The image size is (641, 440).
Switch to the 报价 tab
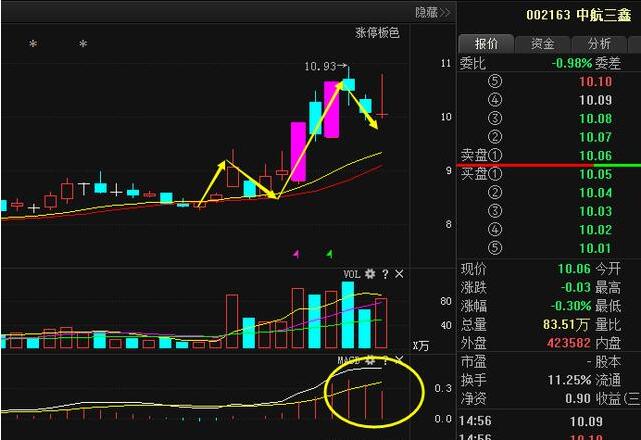coord(486,44)
